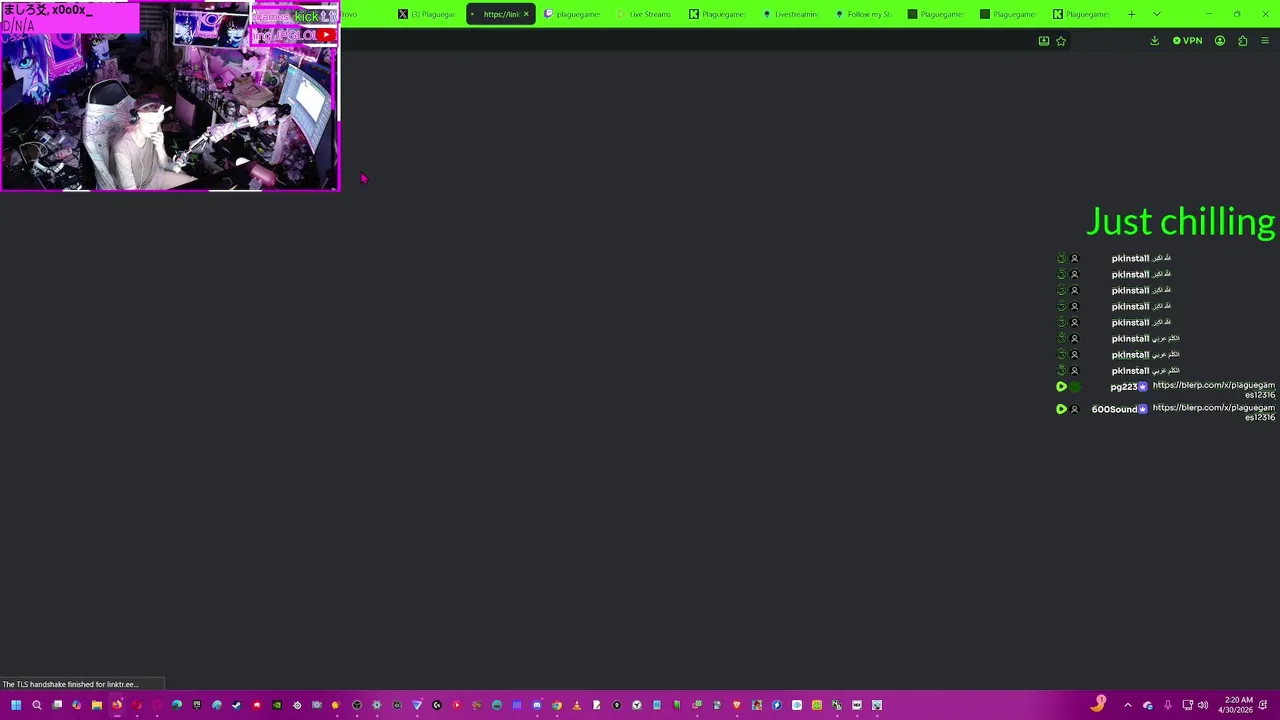Show hidden system tray icons chevron

pyautogui.click(x=1128, y=705)
